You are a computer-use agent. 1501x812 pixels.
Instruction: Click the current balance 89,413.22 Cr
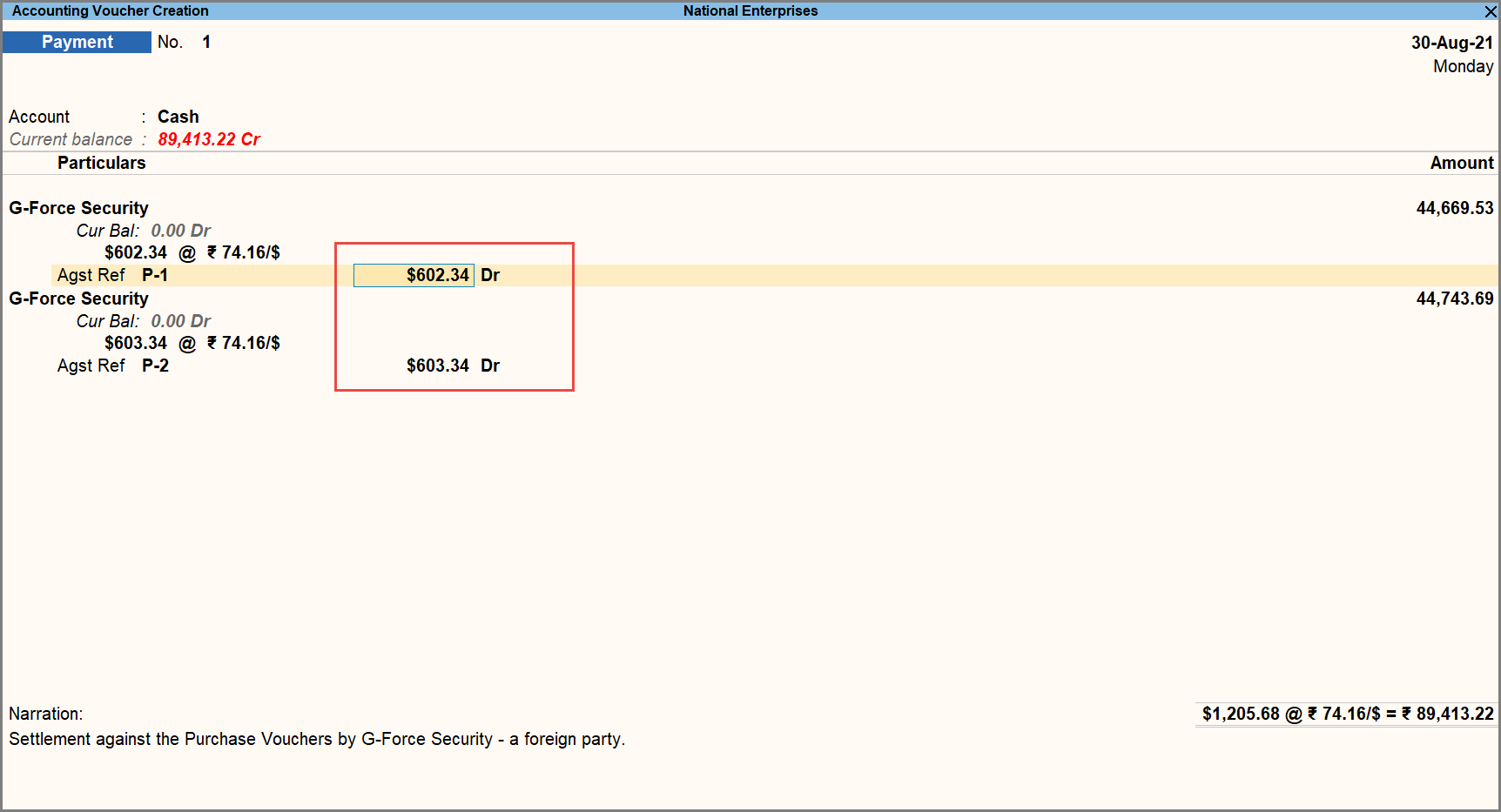tap(209, 139)
